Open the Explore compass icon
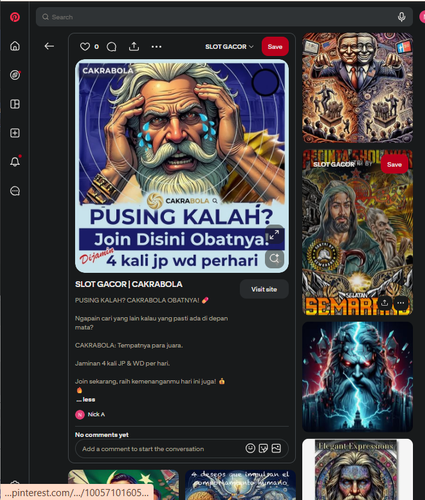The image size is (425, 500). point(15,75)
